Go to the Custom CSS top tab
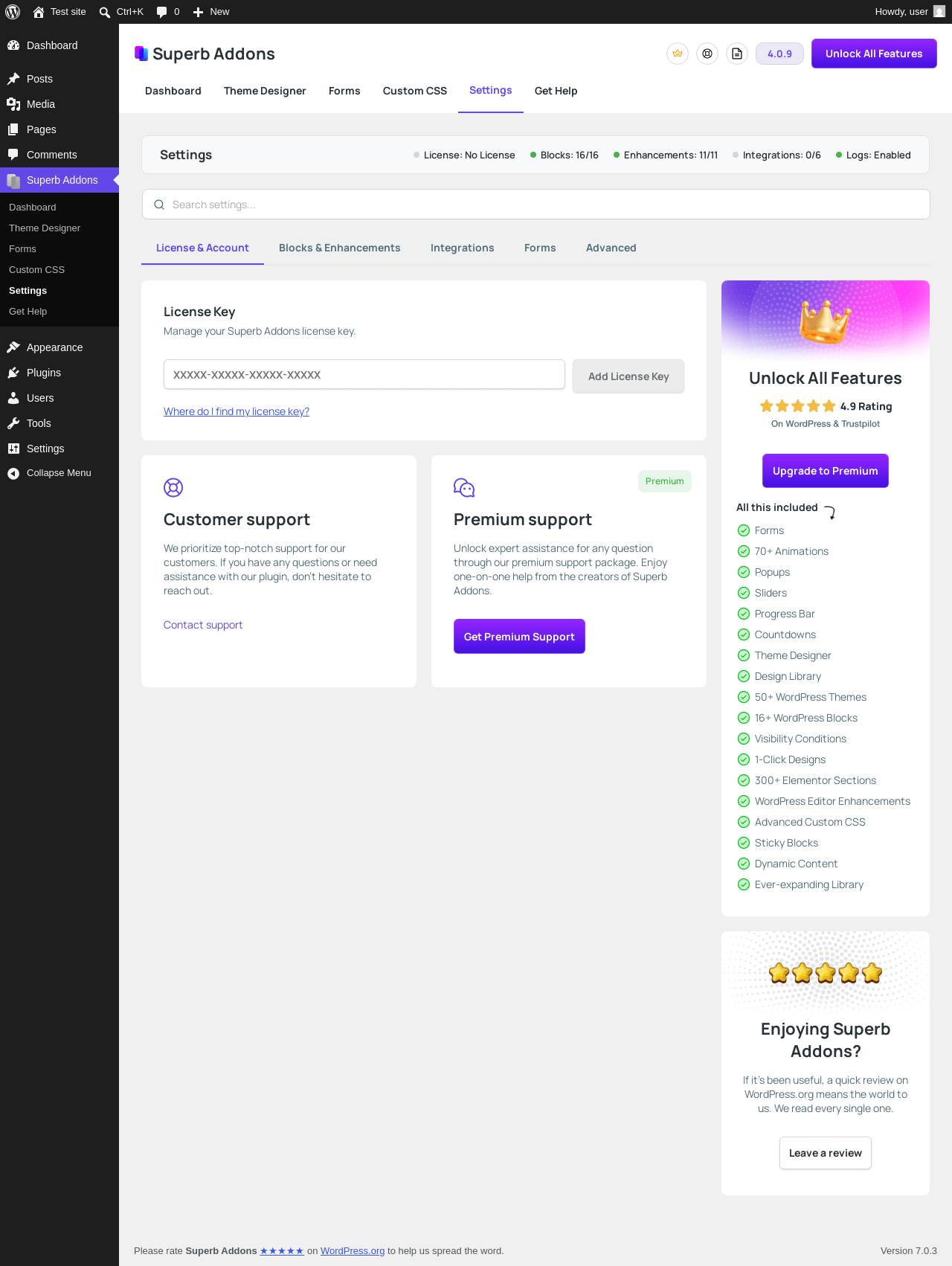 coord(415,91)
